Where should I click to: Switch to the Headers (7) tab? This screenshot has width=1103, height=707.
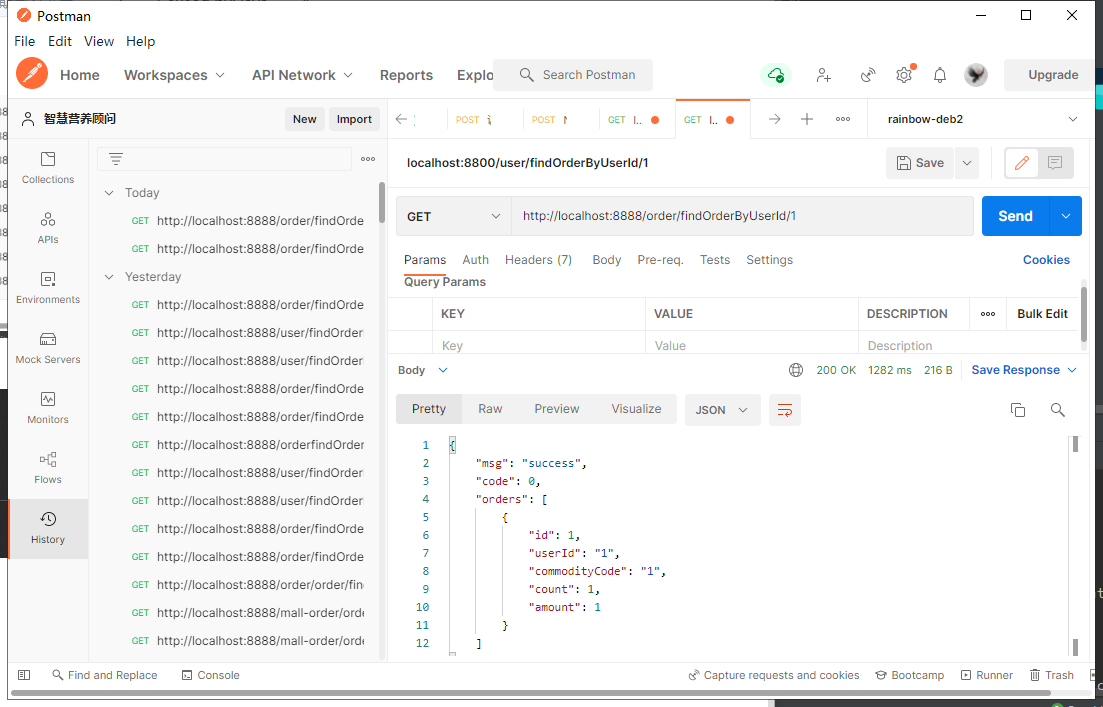pyautogui.click(x=538, y=260)
